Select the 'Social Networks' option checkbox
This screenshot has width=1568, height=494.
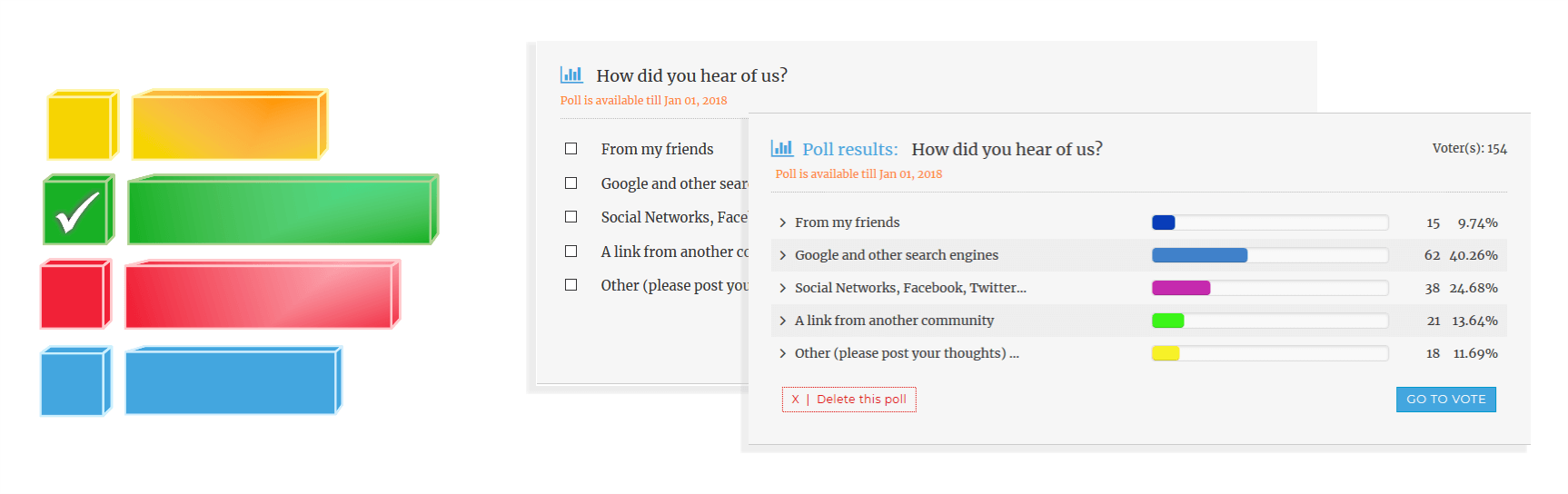coord(571,217)
